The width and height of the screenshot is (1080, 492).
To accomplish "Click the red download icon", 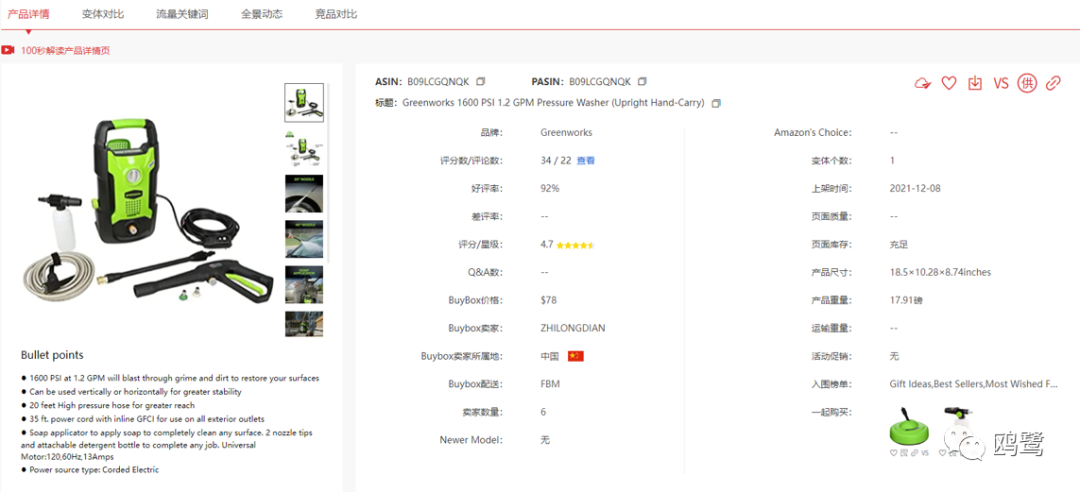I will pyautogui.click(x=975, y=83).
